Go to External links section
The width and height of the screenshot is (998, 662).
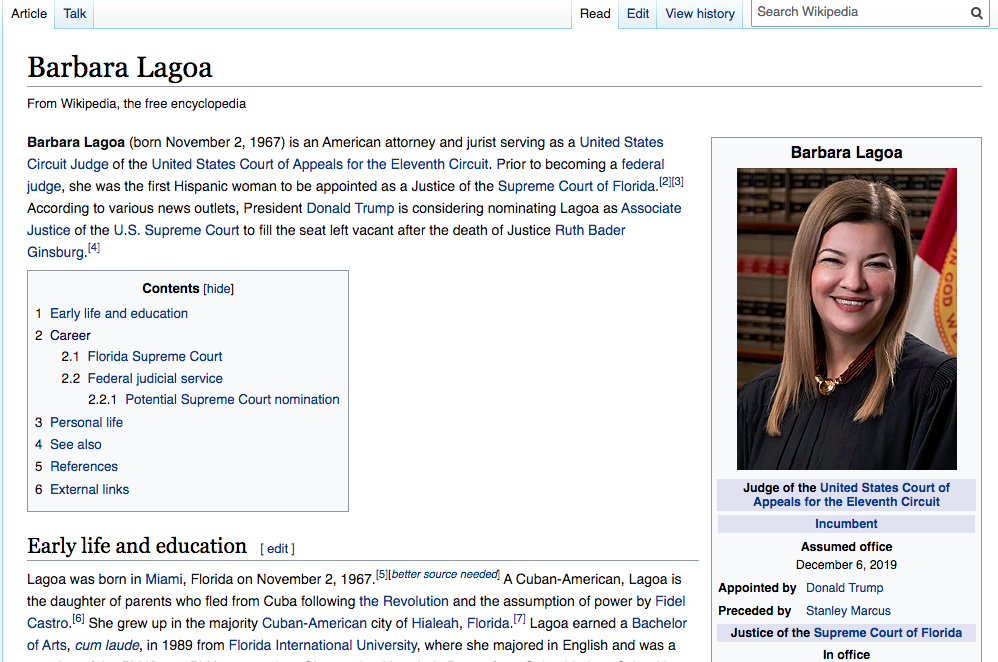90,489
